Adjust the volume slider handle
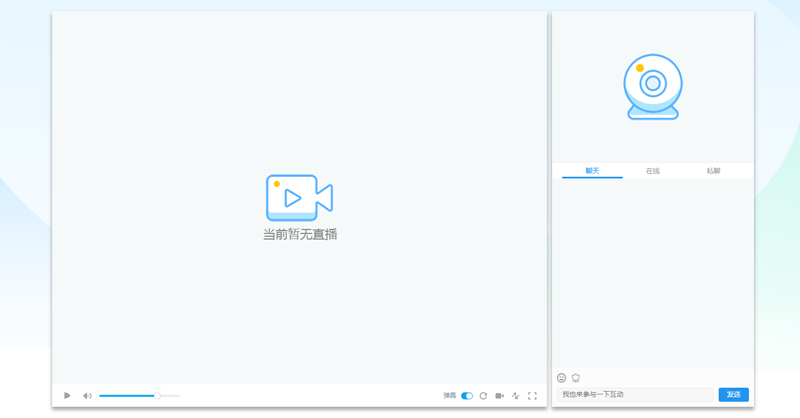This screenshot has height=418, width=800. tap(157, 396)
